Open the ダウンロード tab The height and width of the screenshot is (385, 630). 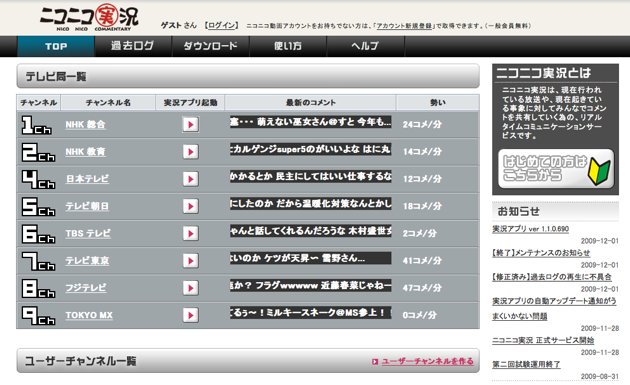click(x=211, y=46)
